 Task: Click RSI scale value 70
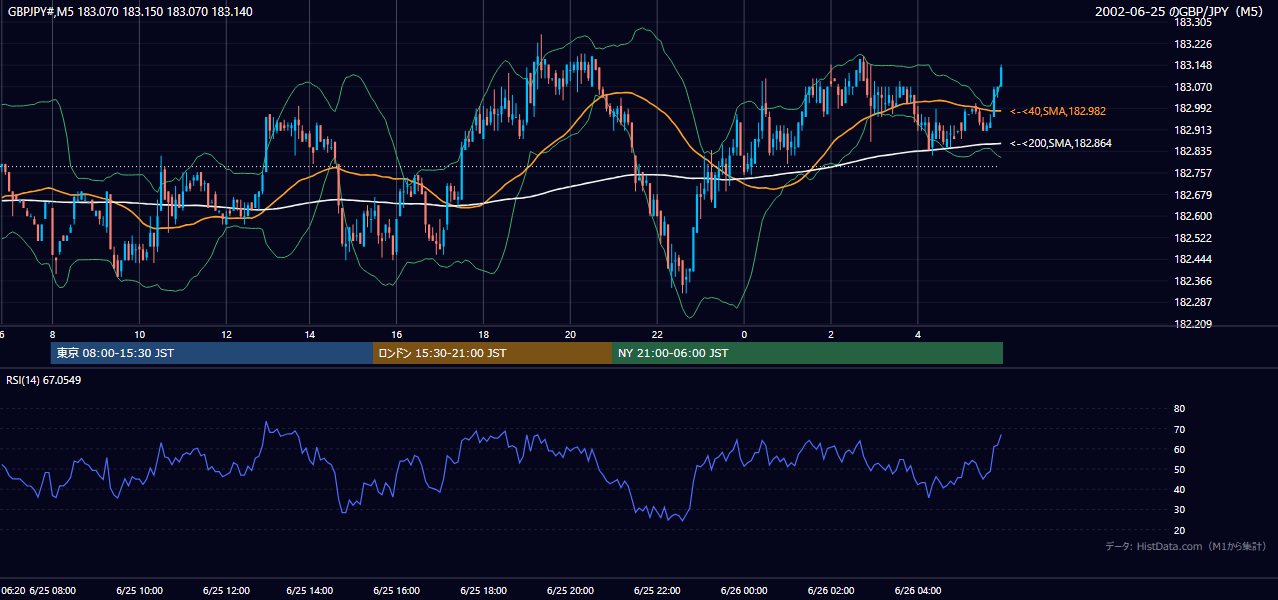coord(1179,429)
